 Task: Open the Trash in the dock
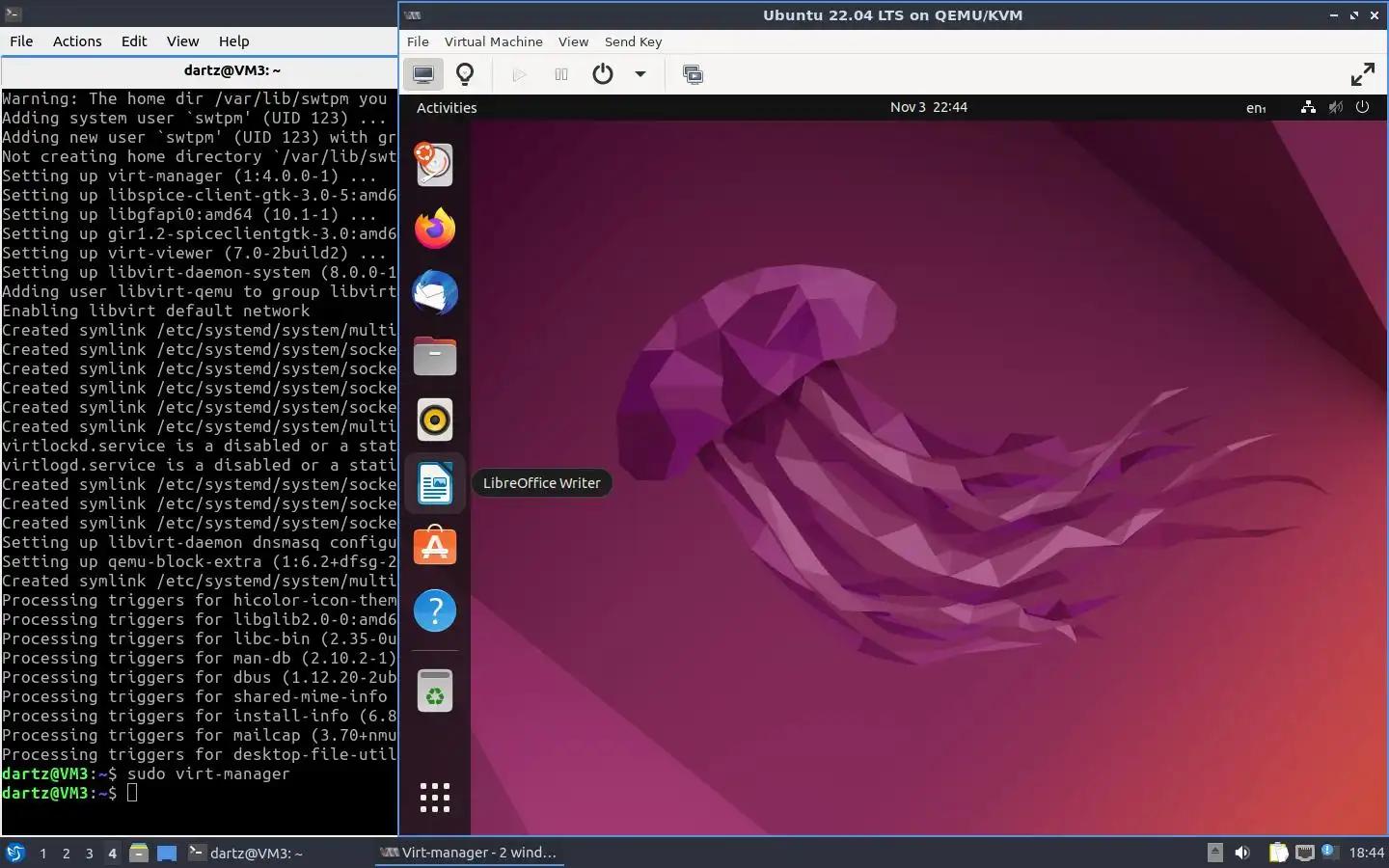(x=435, y=691)
